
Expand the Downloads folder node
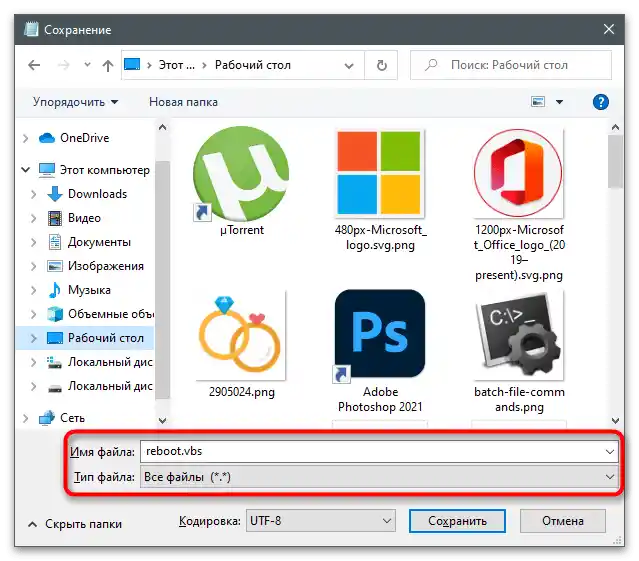[x=33, y=194]
